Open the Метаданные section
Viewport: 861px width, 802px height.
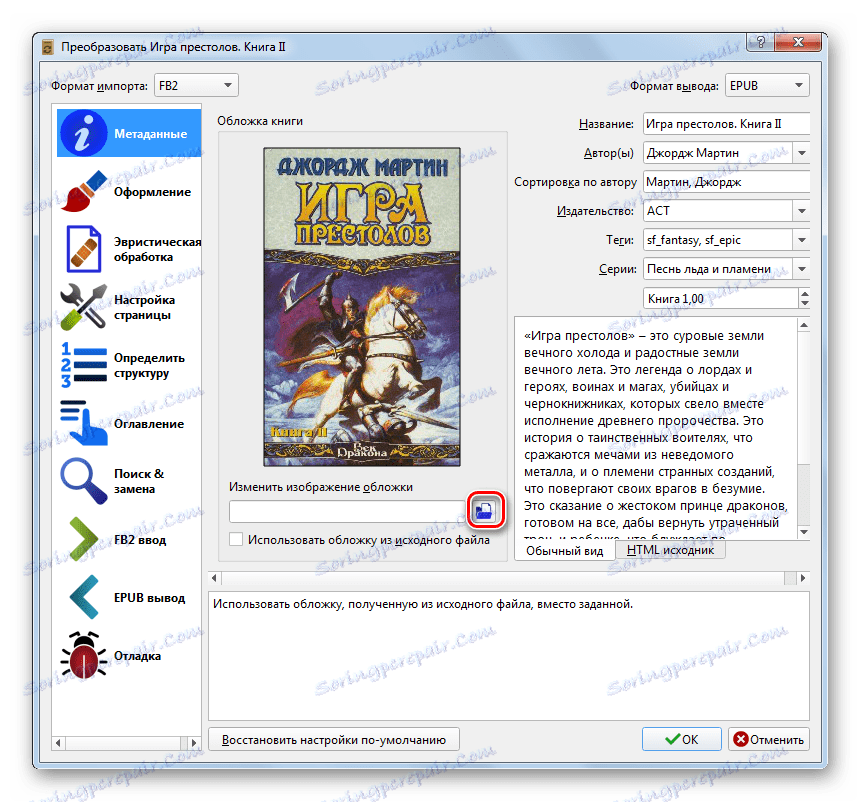[x=129, y=133]
